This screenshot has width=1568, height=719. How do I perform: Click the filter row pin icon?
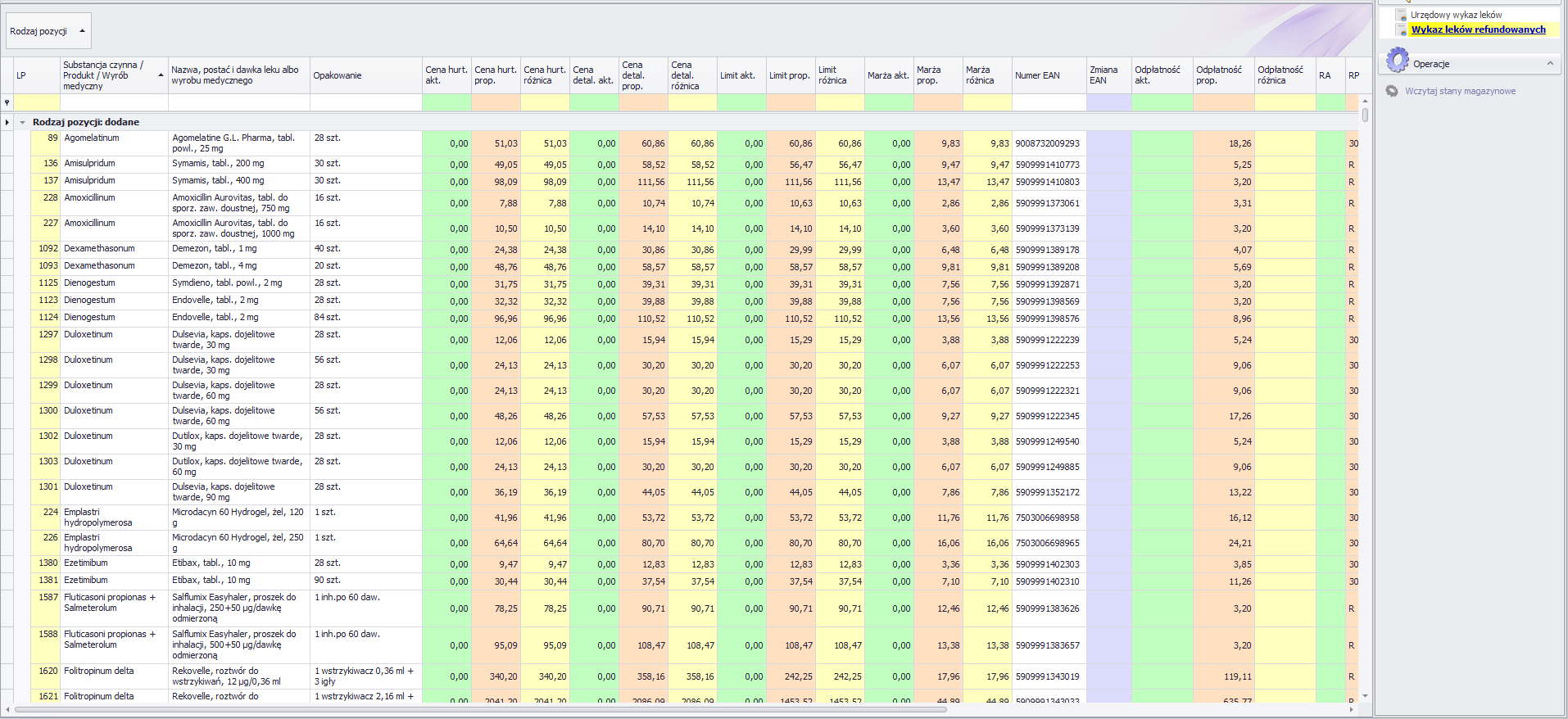tap(7, 102)
